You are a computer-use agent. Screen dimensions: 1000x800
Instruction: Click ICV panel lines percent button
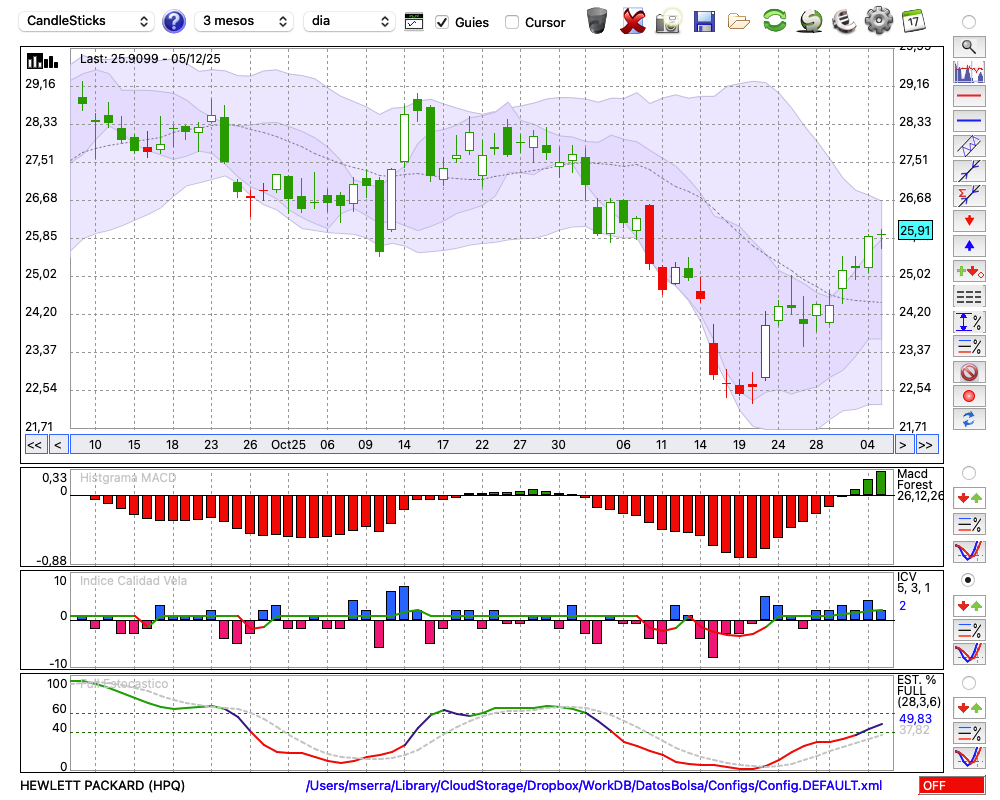969,630
